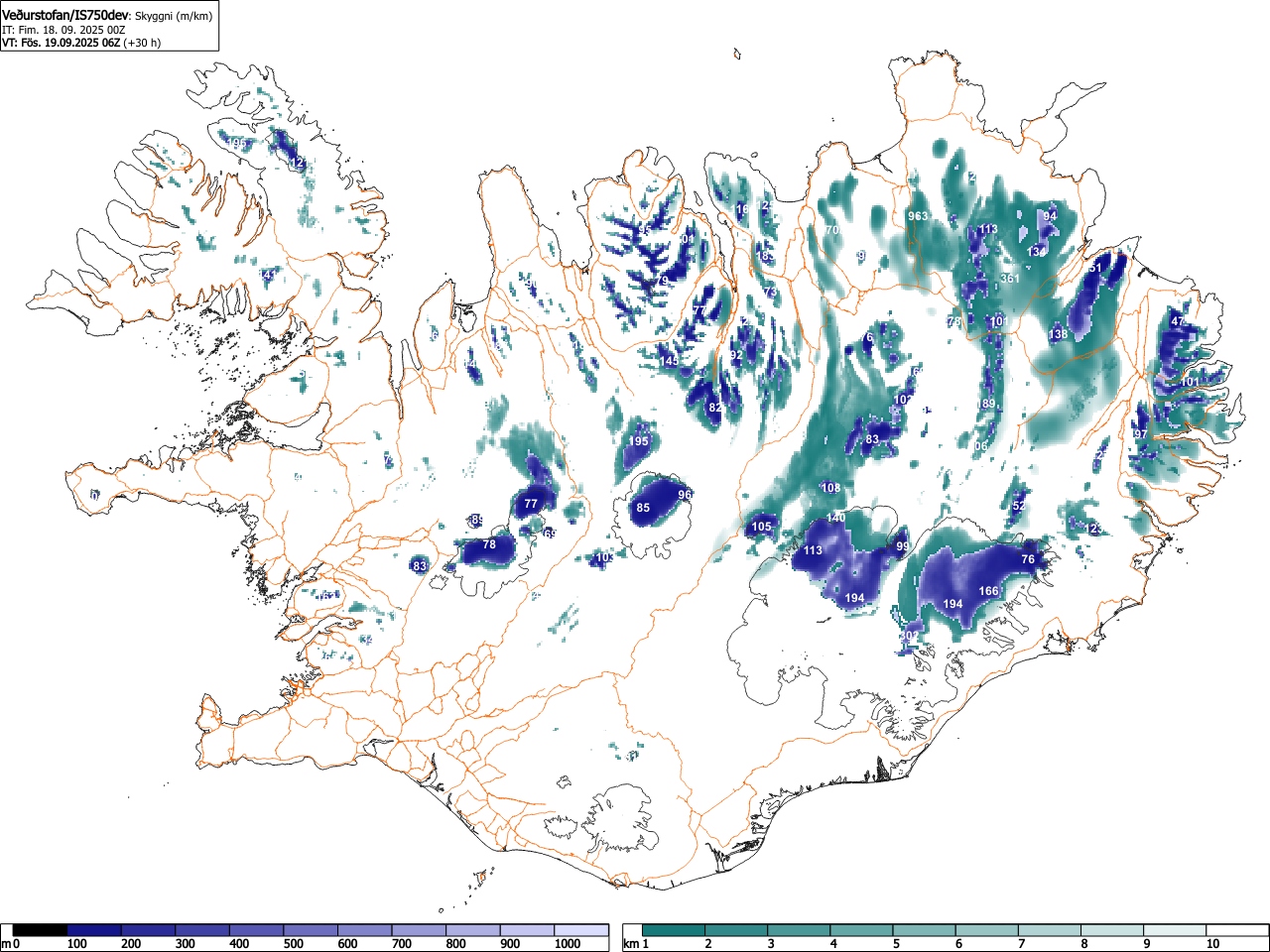1270x952 pixels.
Task: Click the 500 tick label on meter legend
Action: coord(294,944)
